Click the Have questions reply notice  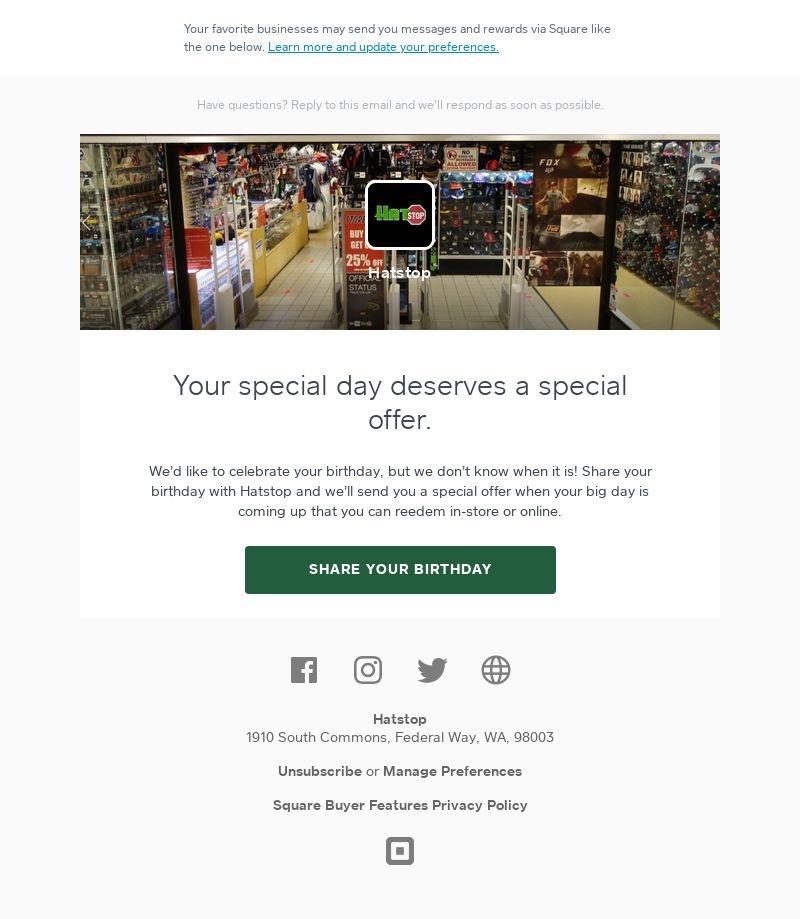[400, 105]
